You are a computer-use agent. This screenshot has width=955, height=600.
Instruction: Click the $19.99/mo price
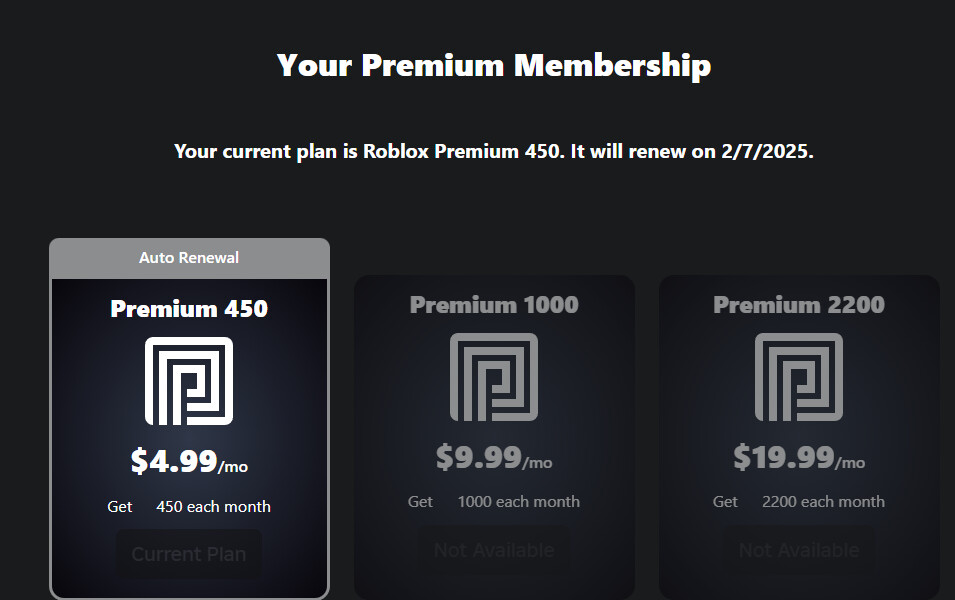pyautogui.click(x=799, y=457)
